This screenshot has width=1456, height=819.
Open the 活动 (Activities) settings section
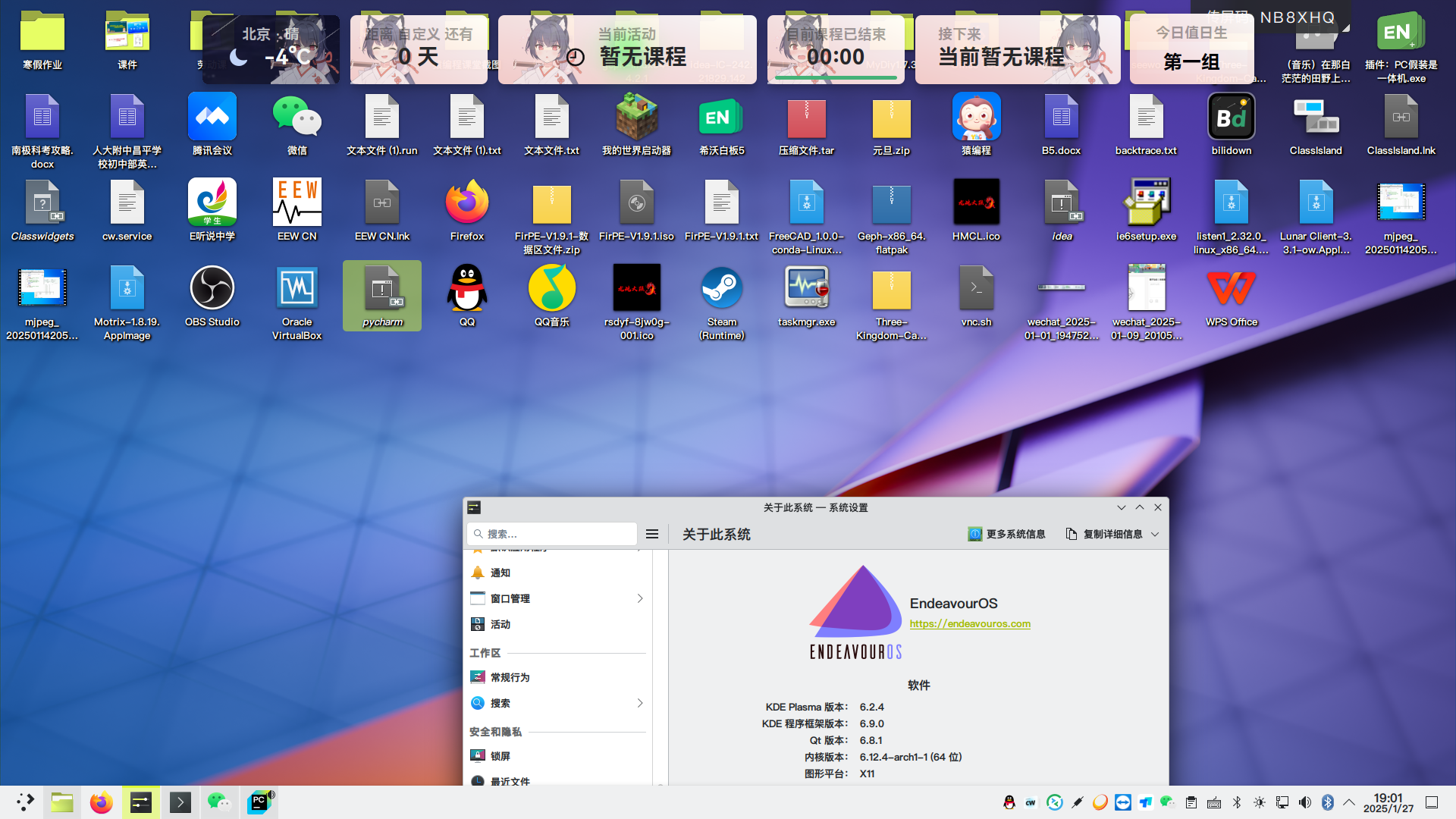pos(500,623)
